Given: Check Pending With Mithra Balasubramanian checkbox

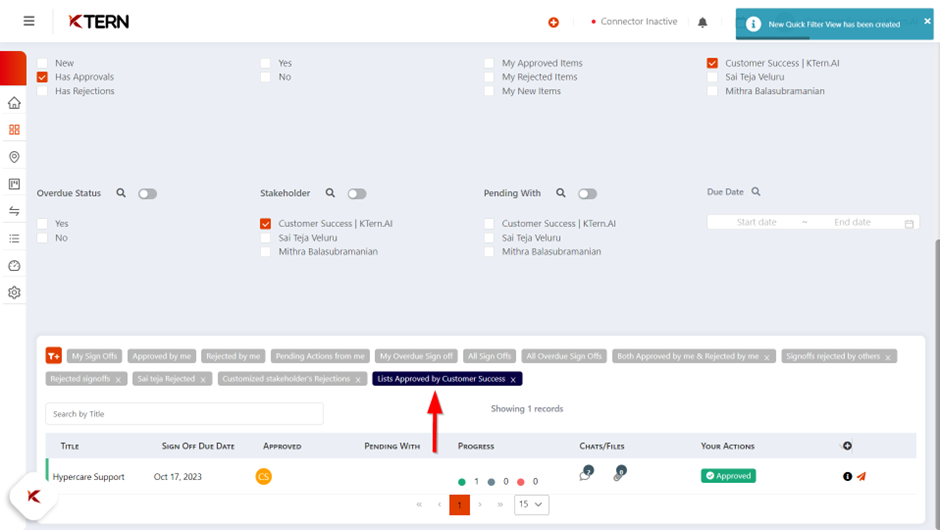Looking at the screenshot, I should tap(489, 252).
